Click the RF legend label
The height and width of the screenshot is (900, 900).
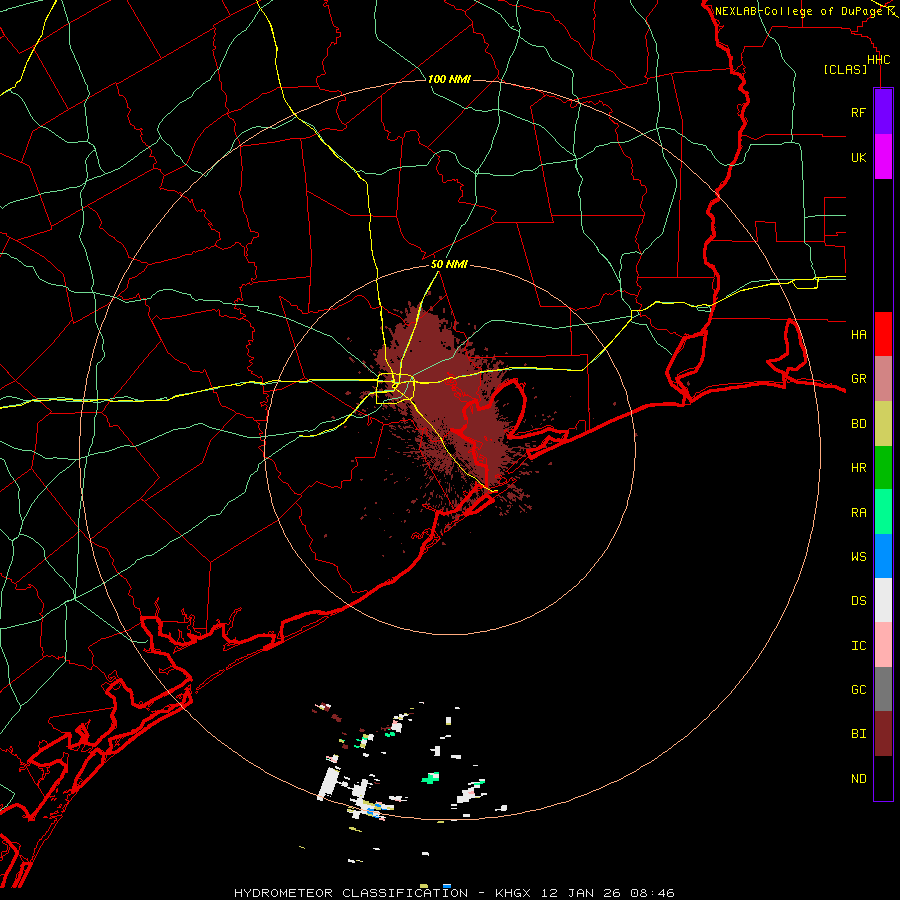858,113
